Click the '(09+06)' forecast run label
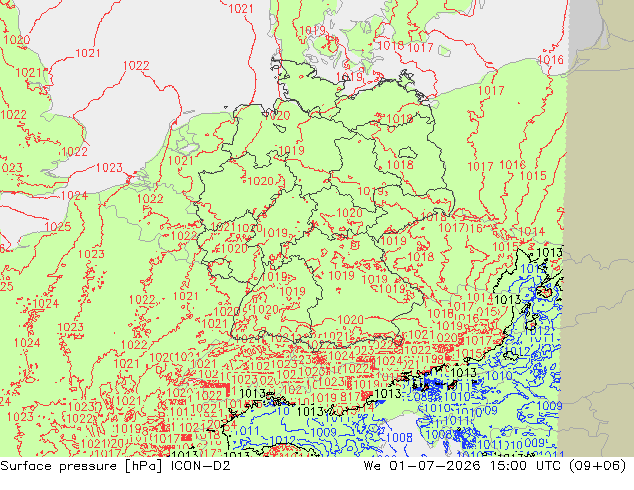 coord(598,466)
